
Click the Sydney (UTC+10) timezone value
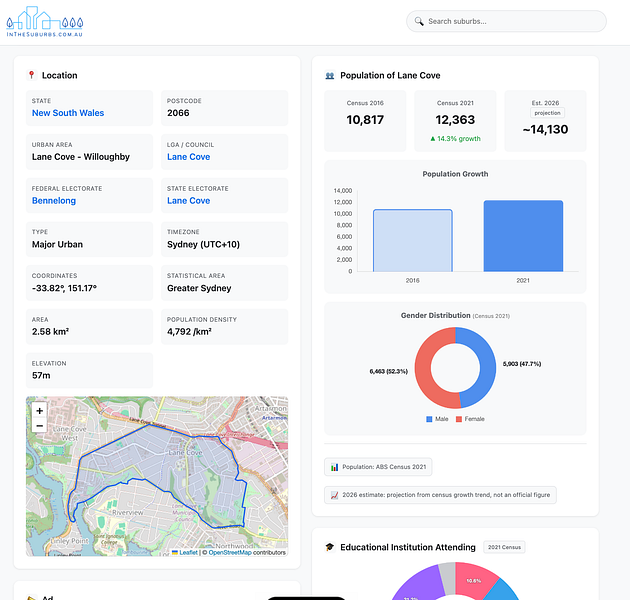[x=203, y=244]
